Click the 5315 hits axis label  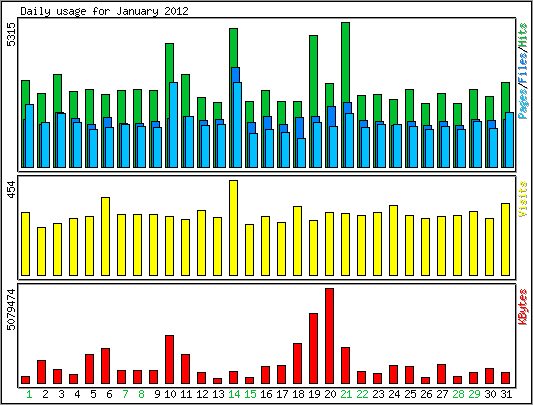pos(12,34)
